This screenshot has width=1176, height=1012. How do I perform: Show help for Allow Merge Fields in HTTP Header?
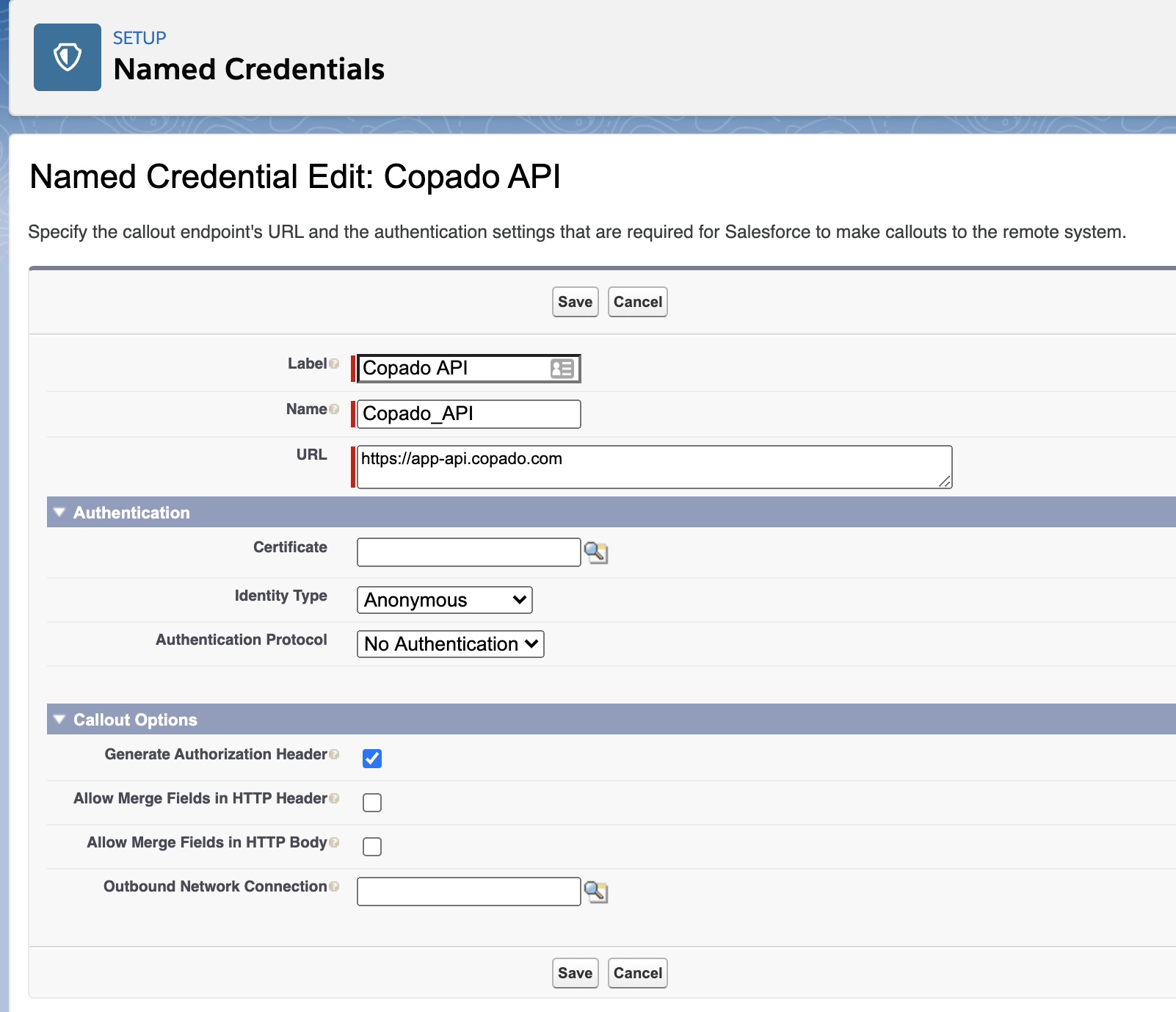pos(334,798)
